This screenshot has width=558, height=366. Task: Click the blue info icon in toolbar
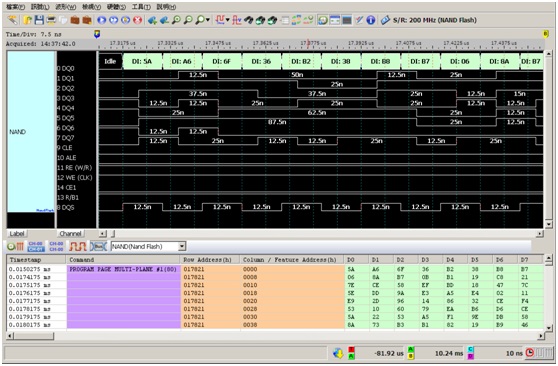371,20
